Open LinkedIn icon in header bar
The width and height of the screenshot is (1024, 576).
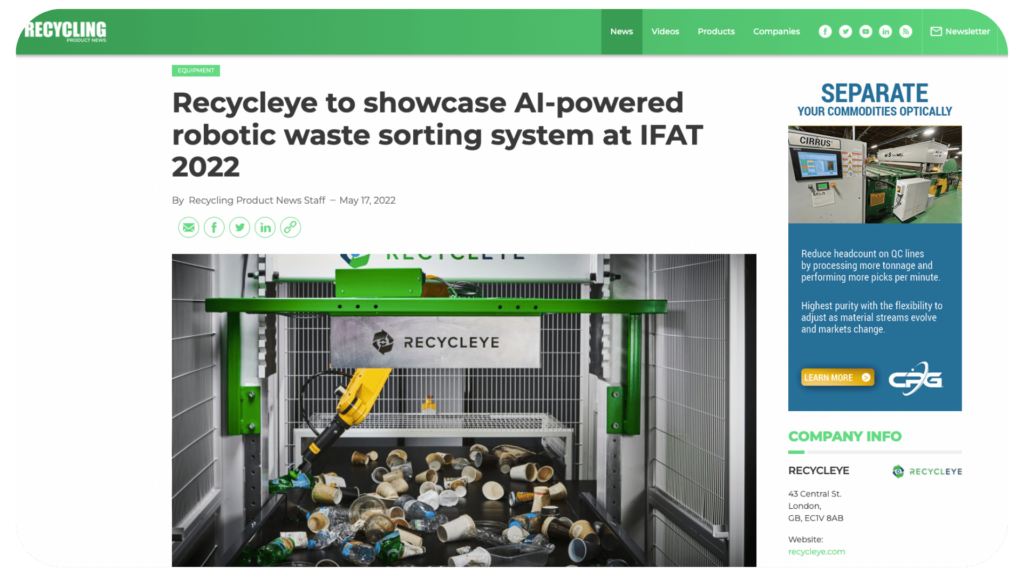pos(886,31)
